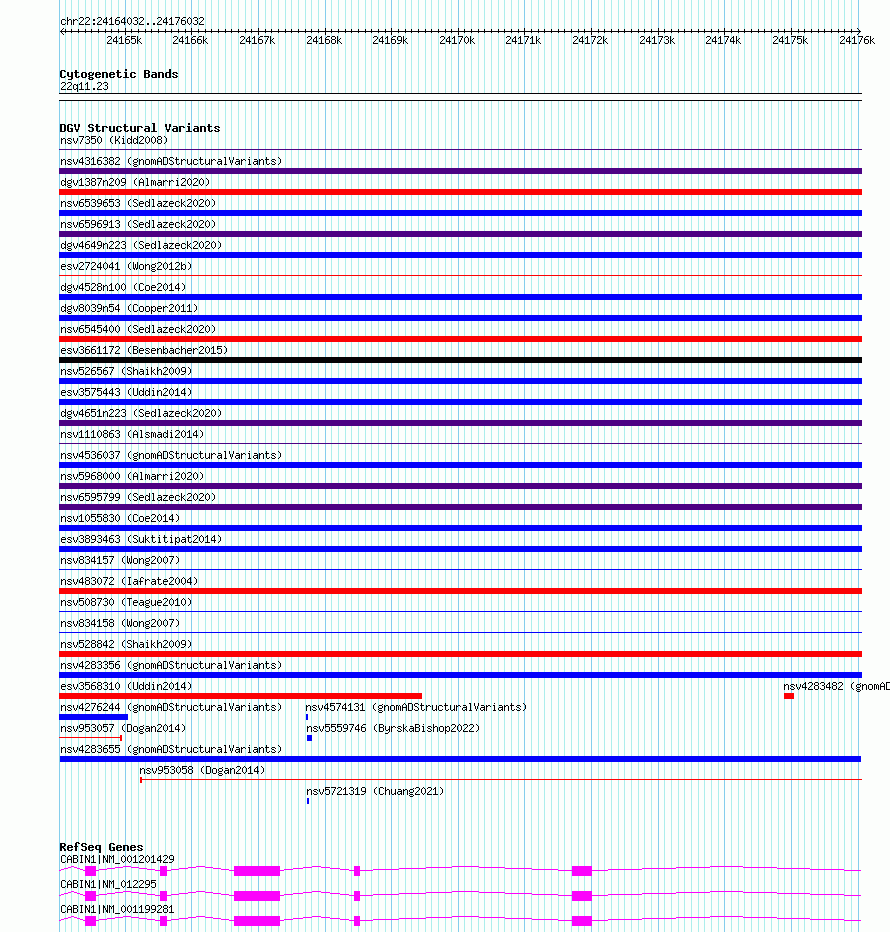Click the RefSeq Genes track title

coord(101,847)
